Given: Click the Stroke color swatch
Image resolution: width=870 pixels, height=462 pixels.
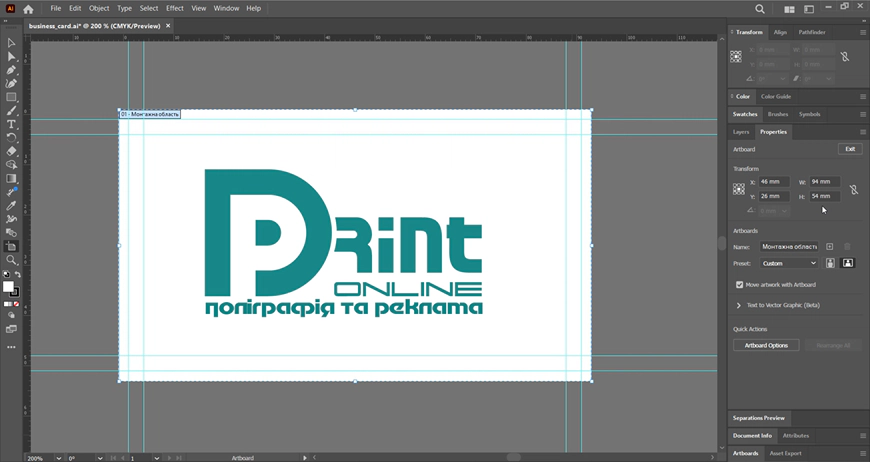Looking at the screenshot, I should (16, 293).
